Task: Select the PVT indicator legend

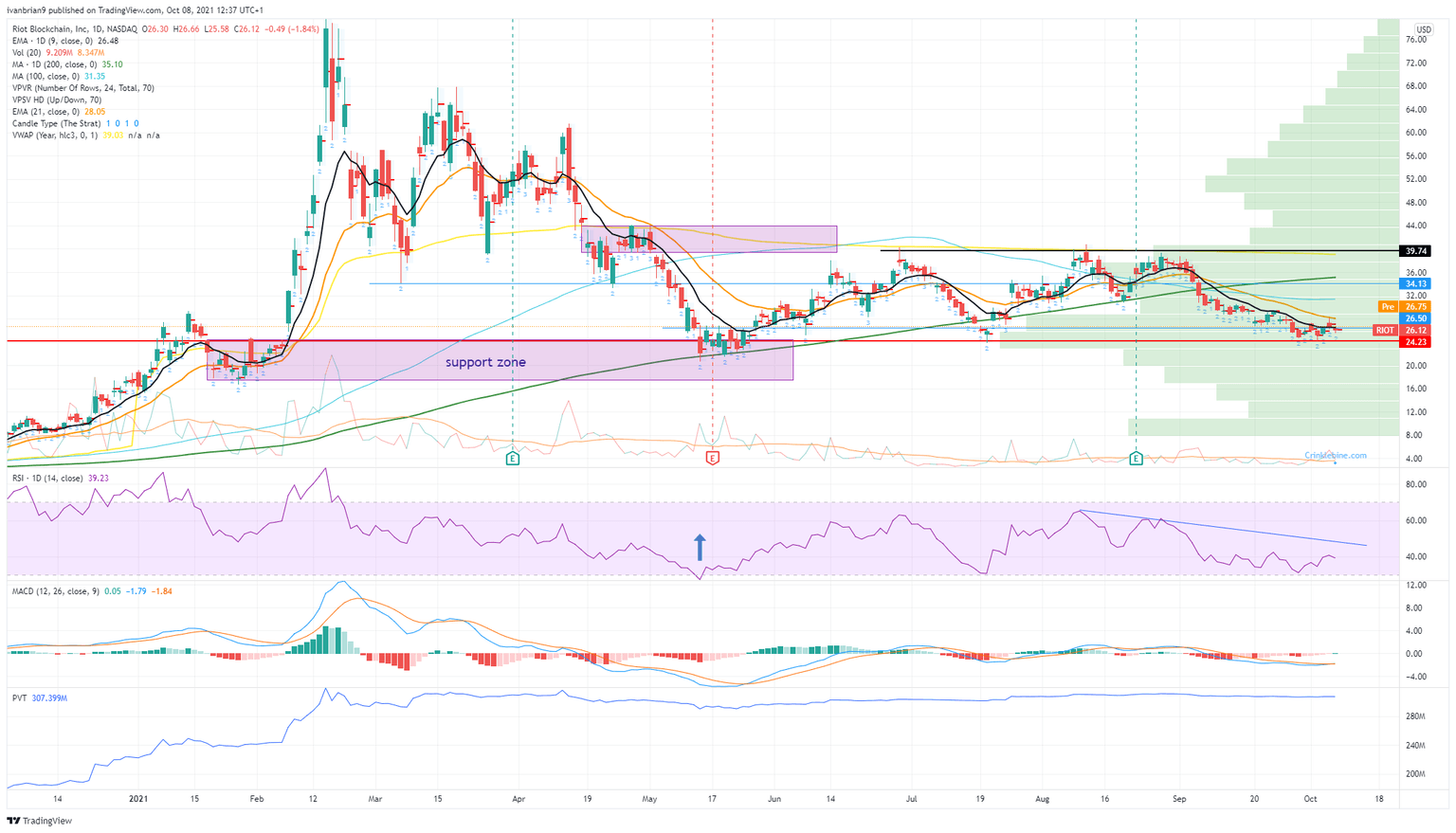Action: tap(40, 698)
